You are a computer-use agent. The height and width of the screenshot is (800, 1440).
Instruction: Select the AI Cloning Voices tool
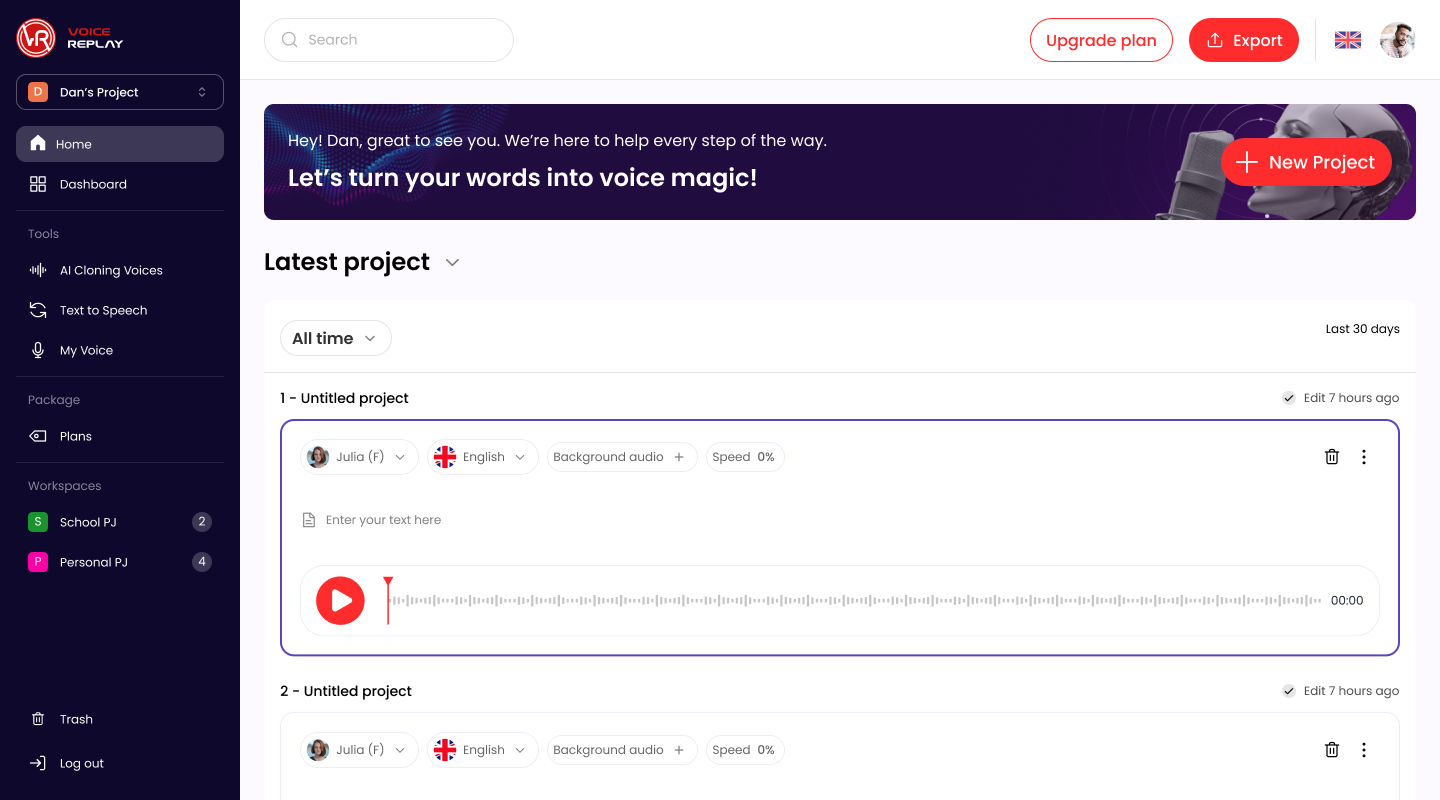pyautogui.click(x=110, y=270)
